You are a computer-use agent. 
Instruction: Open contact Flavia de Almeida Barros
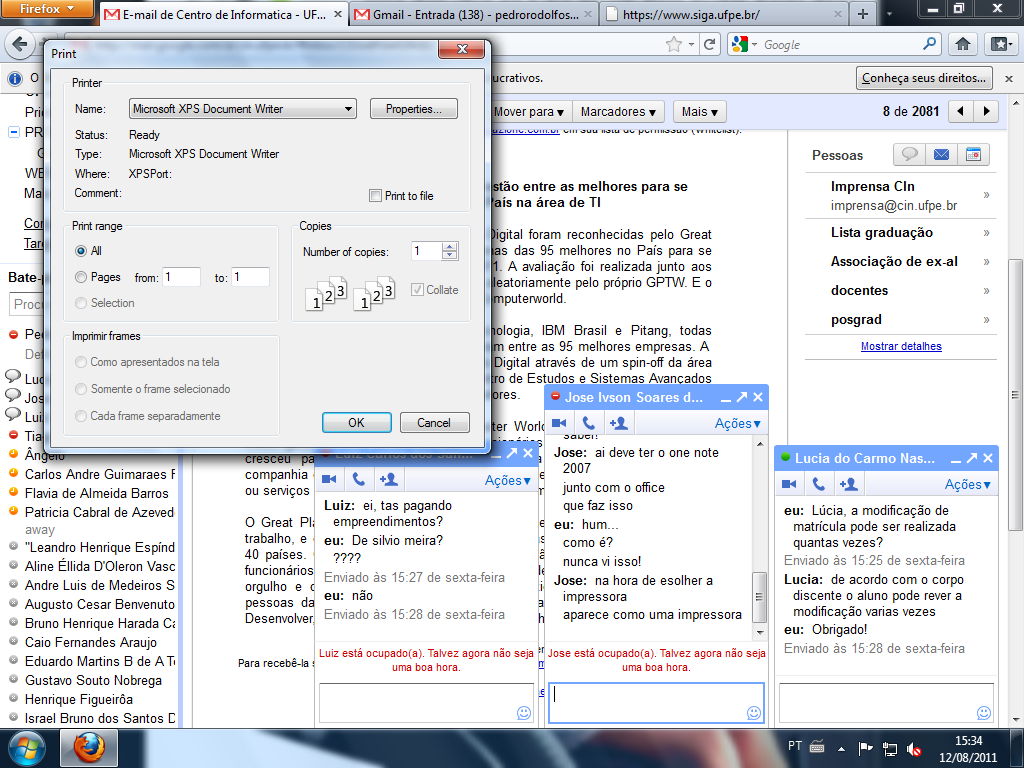[x=96, y=493]
